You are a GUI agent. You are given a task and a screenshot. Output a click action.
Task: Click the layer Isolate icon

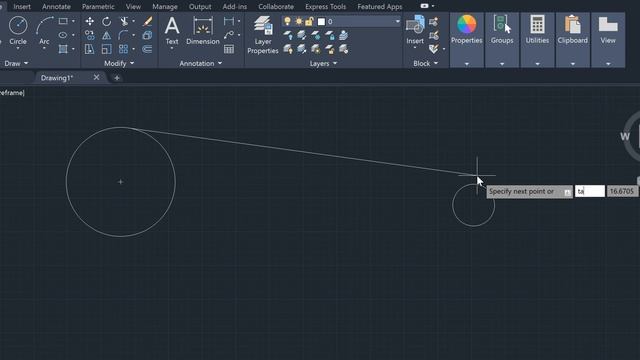click(x=302, y=35)
